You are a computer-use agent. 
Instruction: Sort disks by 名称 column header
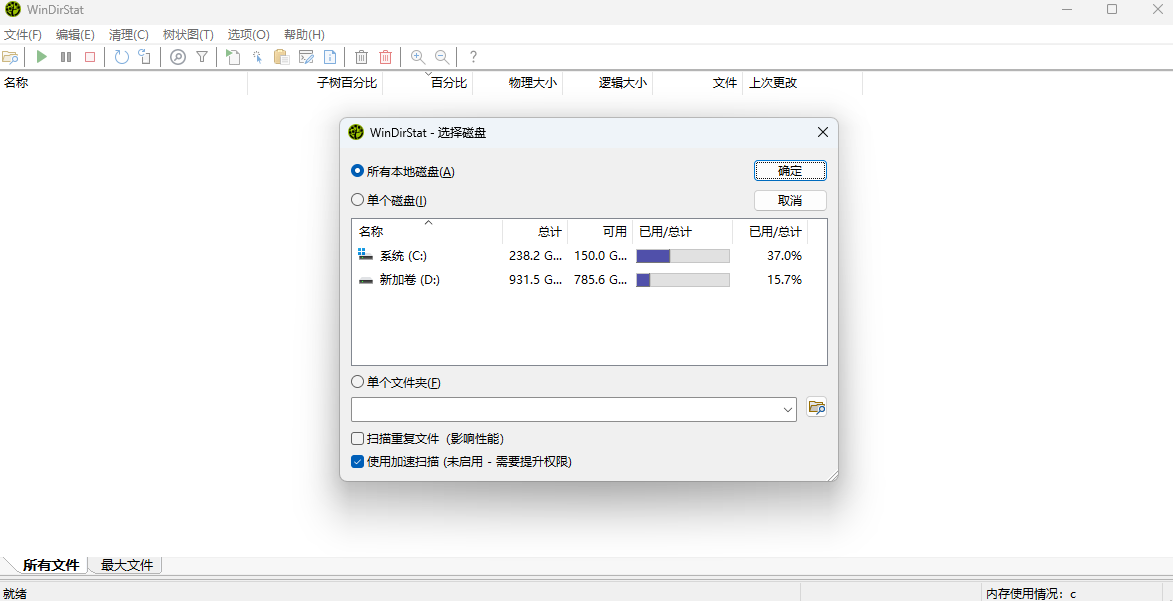371,232
